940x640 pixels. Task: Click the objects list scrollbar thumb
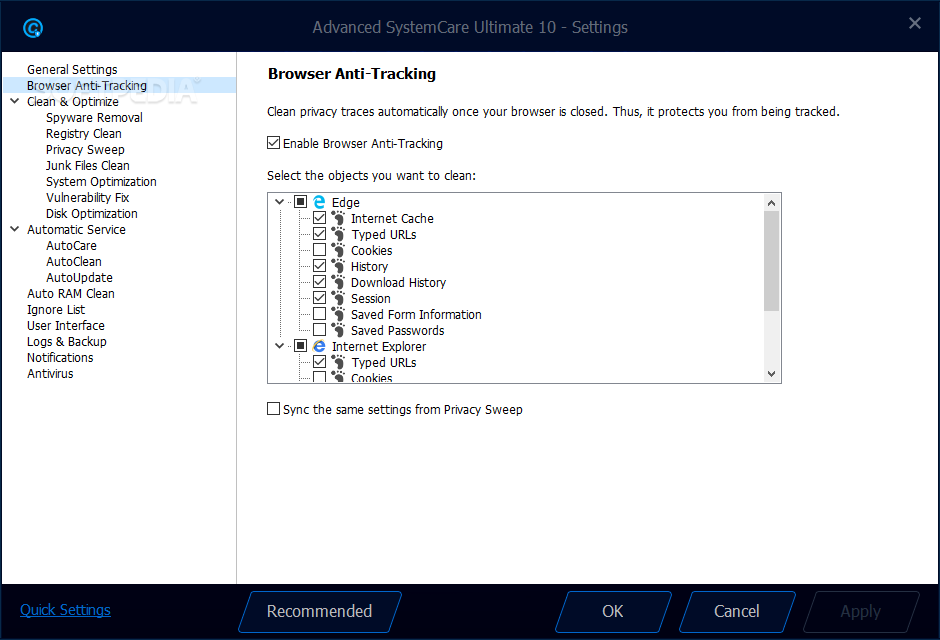pyautogui.click(x=772, y=261)
